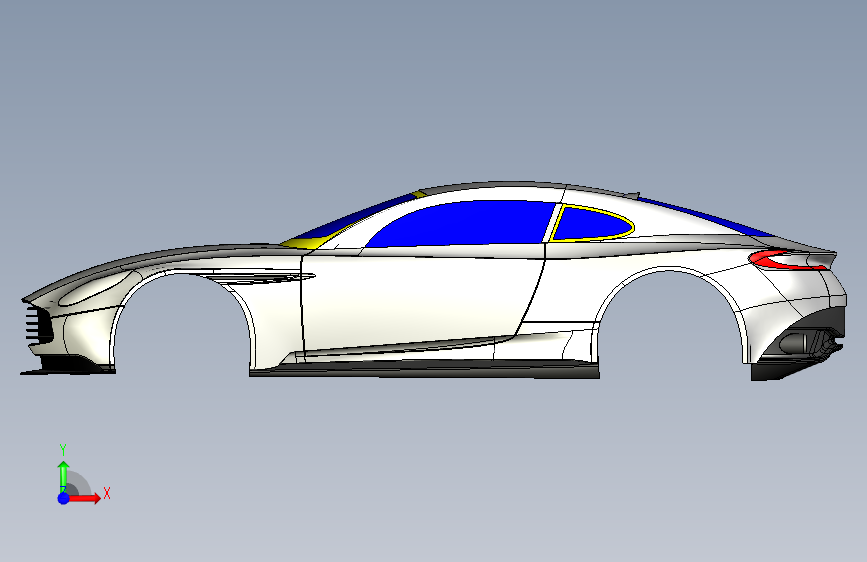Image resolution: width=867 pixels, height=562 pixels.
Task: Select the dark side skirt under door
Action: (x=424, y=369)
